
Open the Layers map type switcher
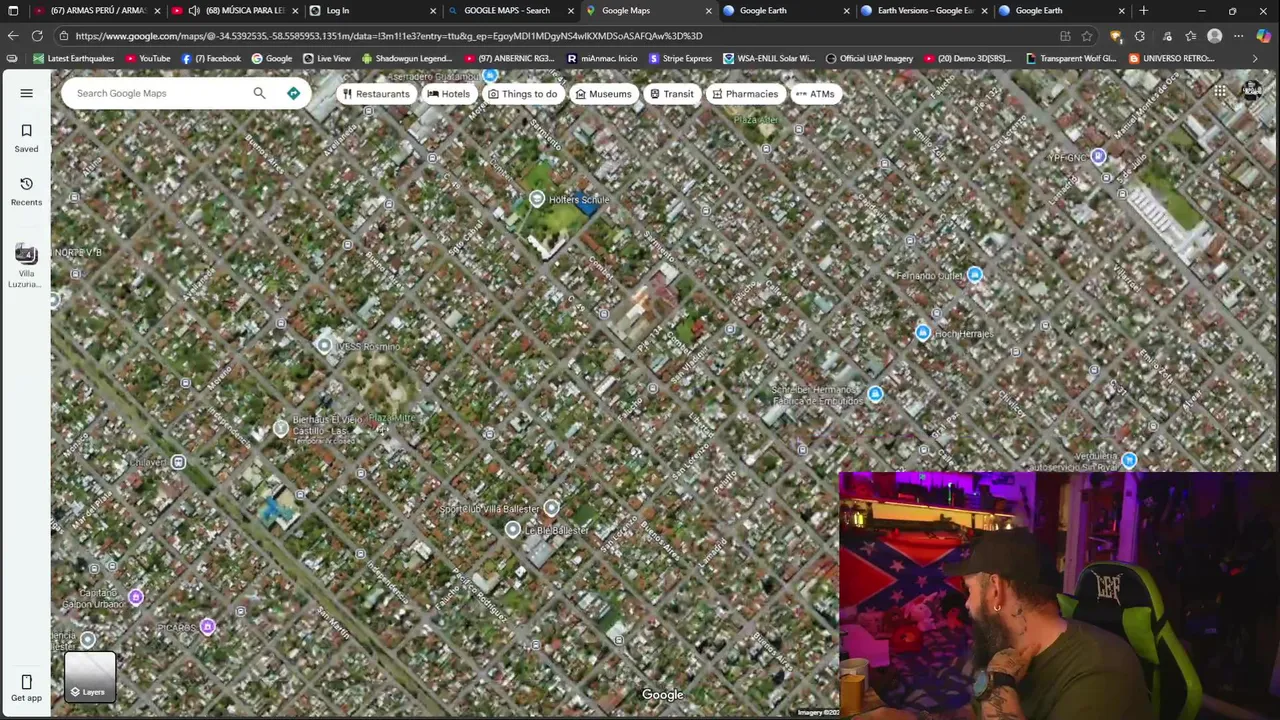click(x=90, y=677)
